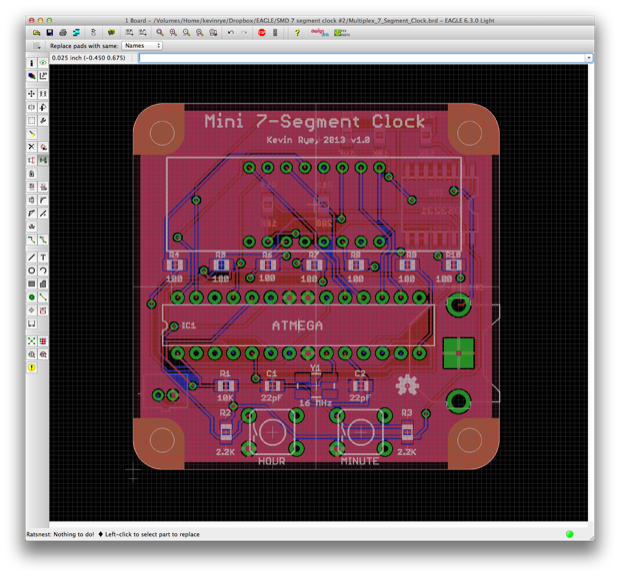Screen dimensions: 620x576
Task: Save the board with the floppy icon
Action: tap(50, 32)
